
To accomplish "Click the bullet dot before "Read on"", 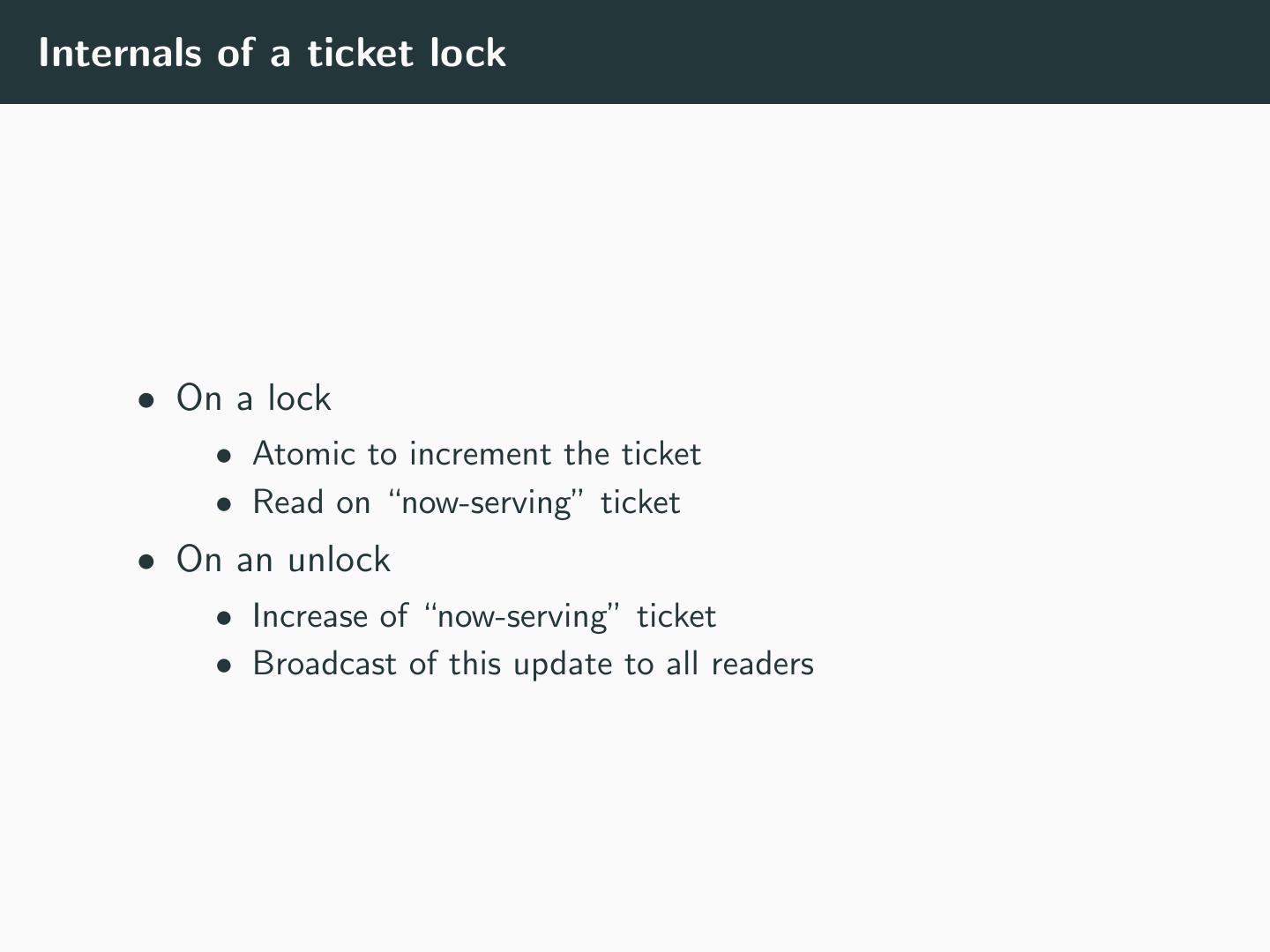I will (226, 505).
